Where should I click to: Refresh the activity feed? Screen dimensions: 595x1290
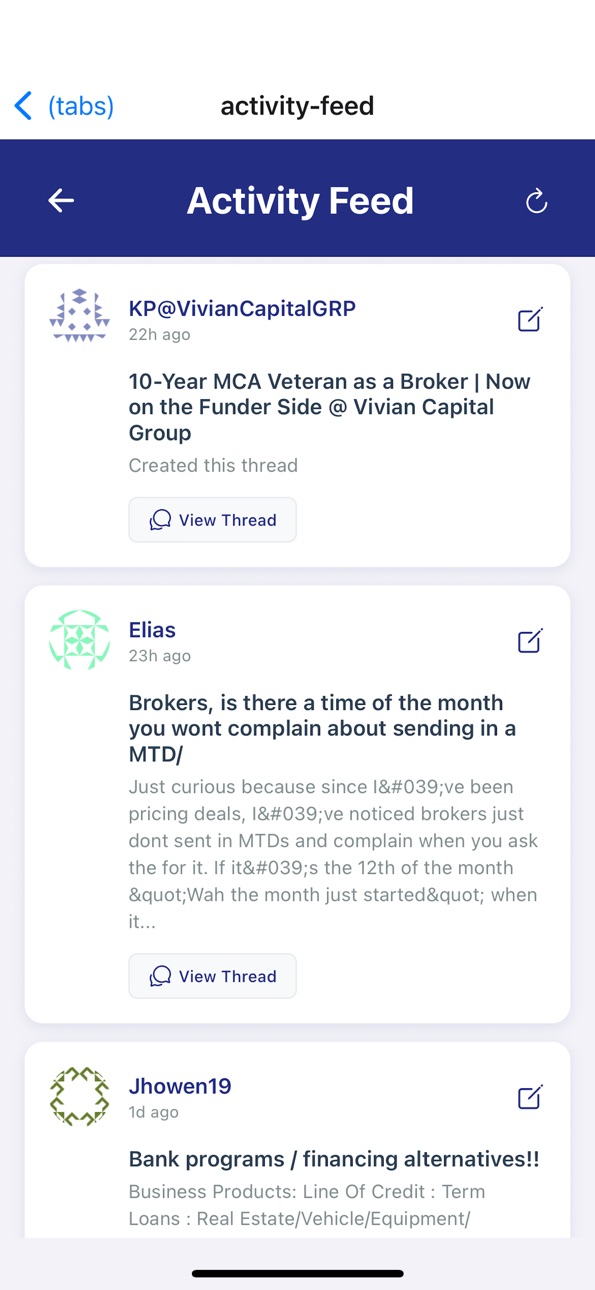pyautogui.click(x=537, y=201)
